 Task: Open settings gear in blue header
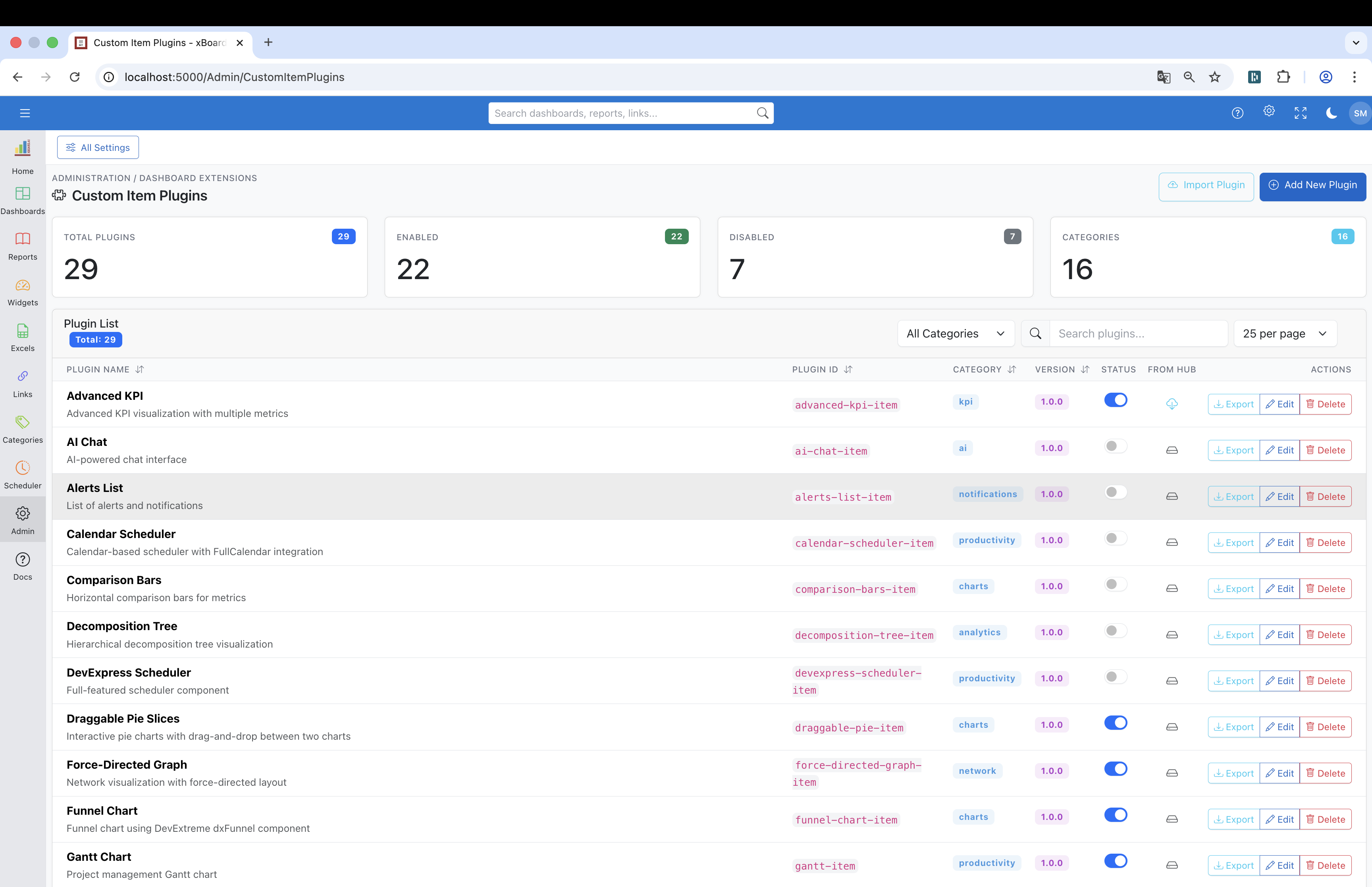[1269, 111]
